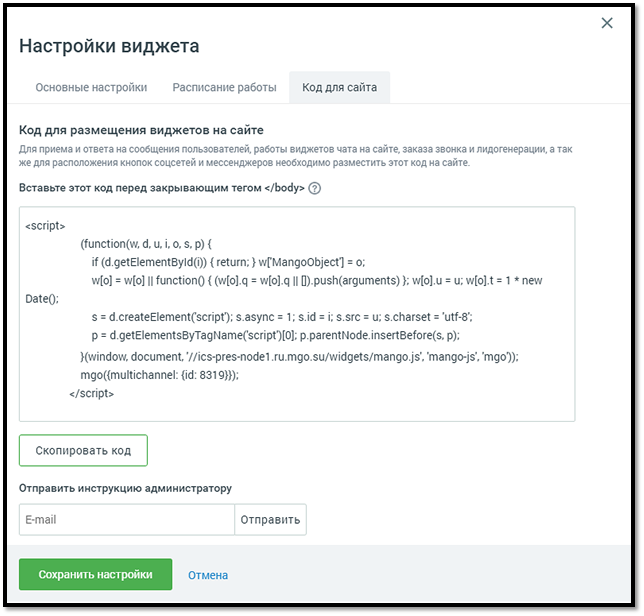
Task: Click the if (d.getElementById(i)) line
Action: coord(228,262)
